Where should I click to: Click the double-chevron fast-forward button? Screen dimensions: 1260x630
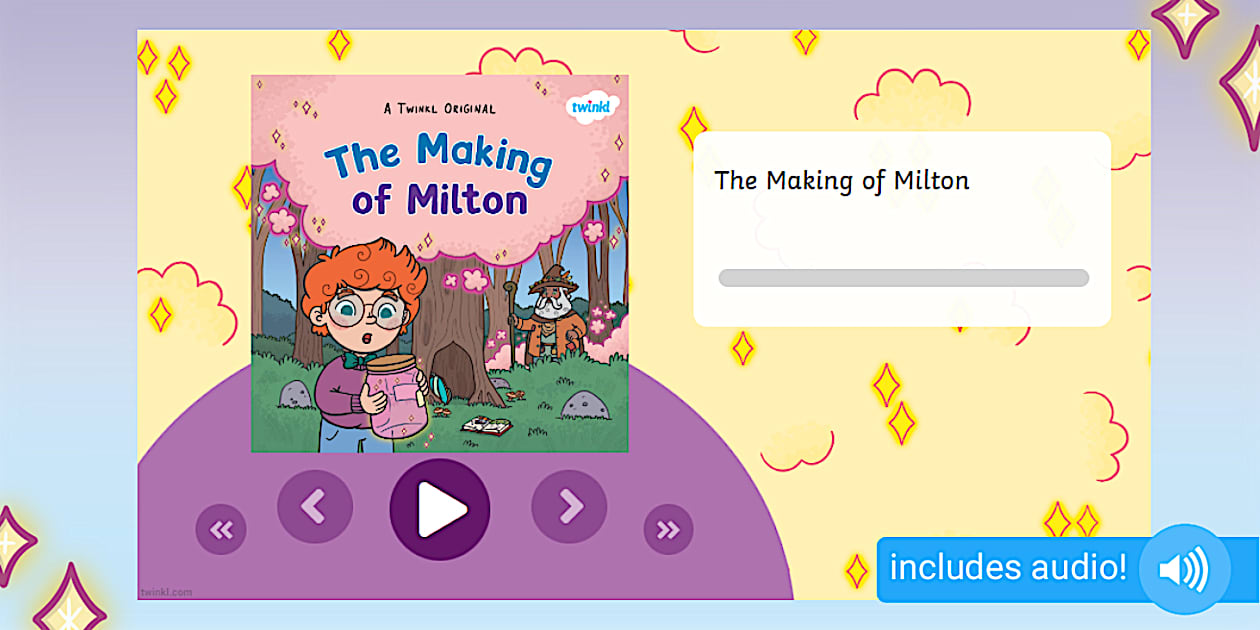point(668,530)
